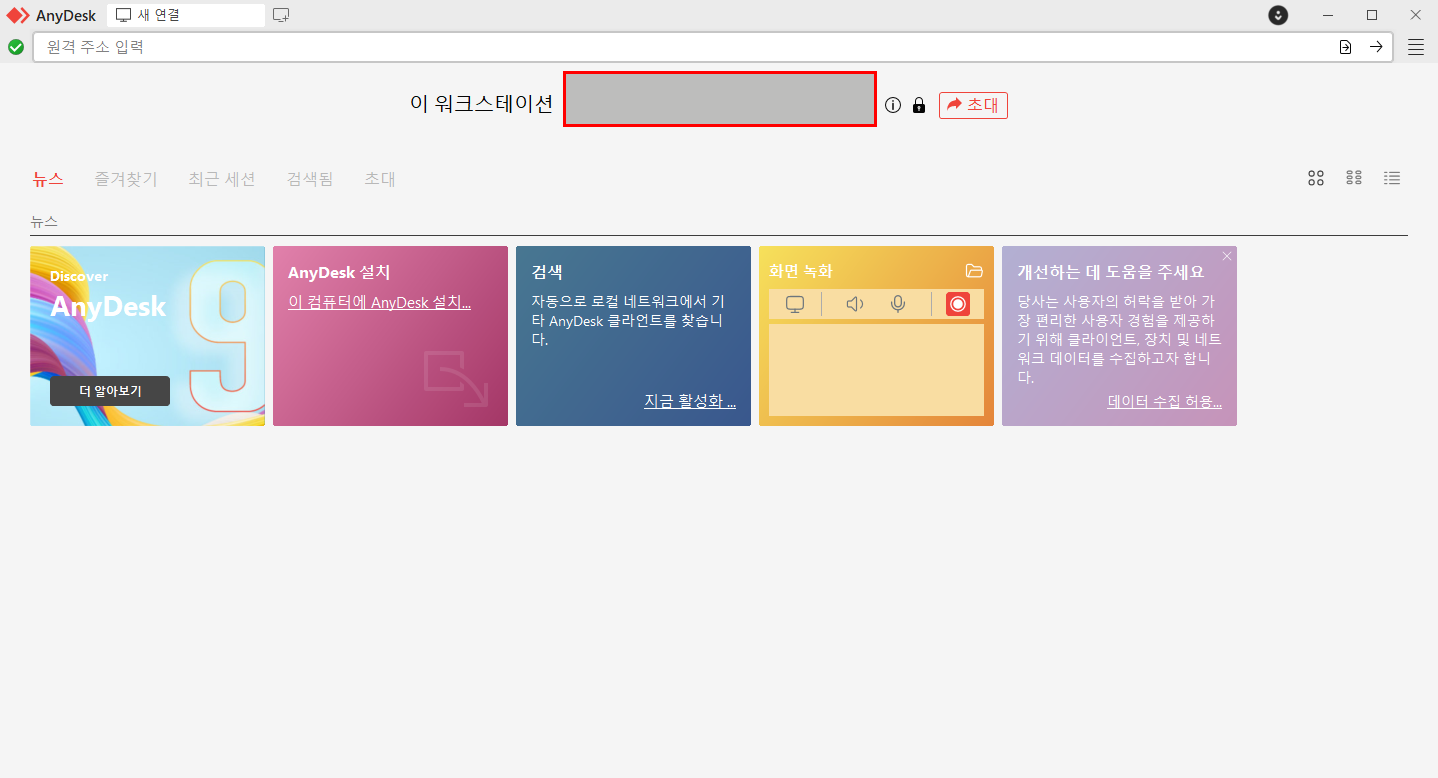Viewport: 1438px width, 778px height.
Task: Select monitor icon in screen recording card
Action: coord(795,304)
